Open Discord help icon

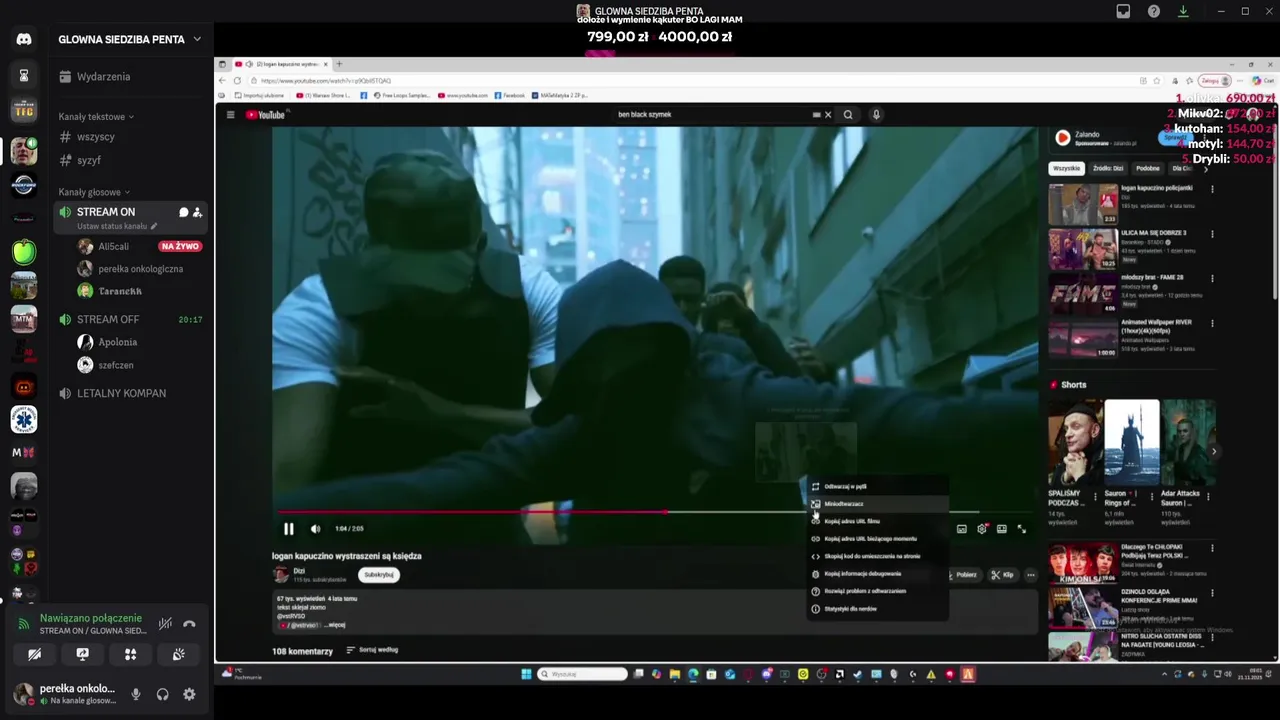(x=1154, y=11)
